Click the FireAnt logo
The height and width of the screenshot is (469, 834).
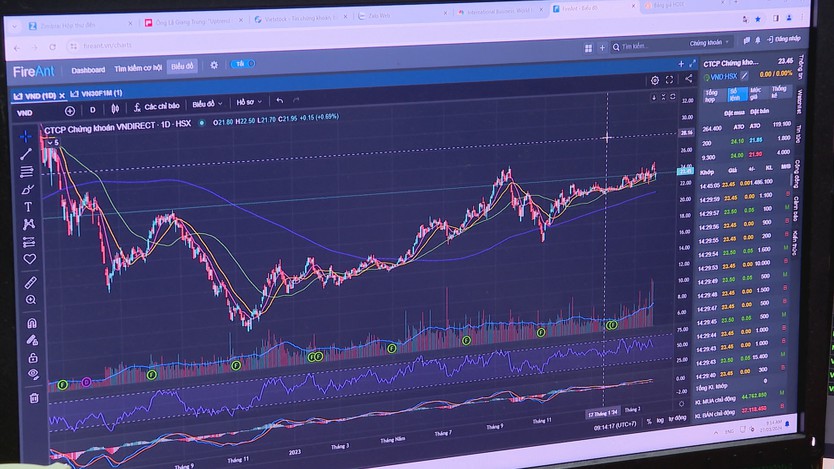34,71
